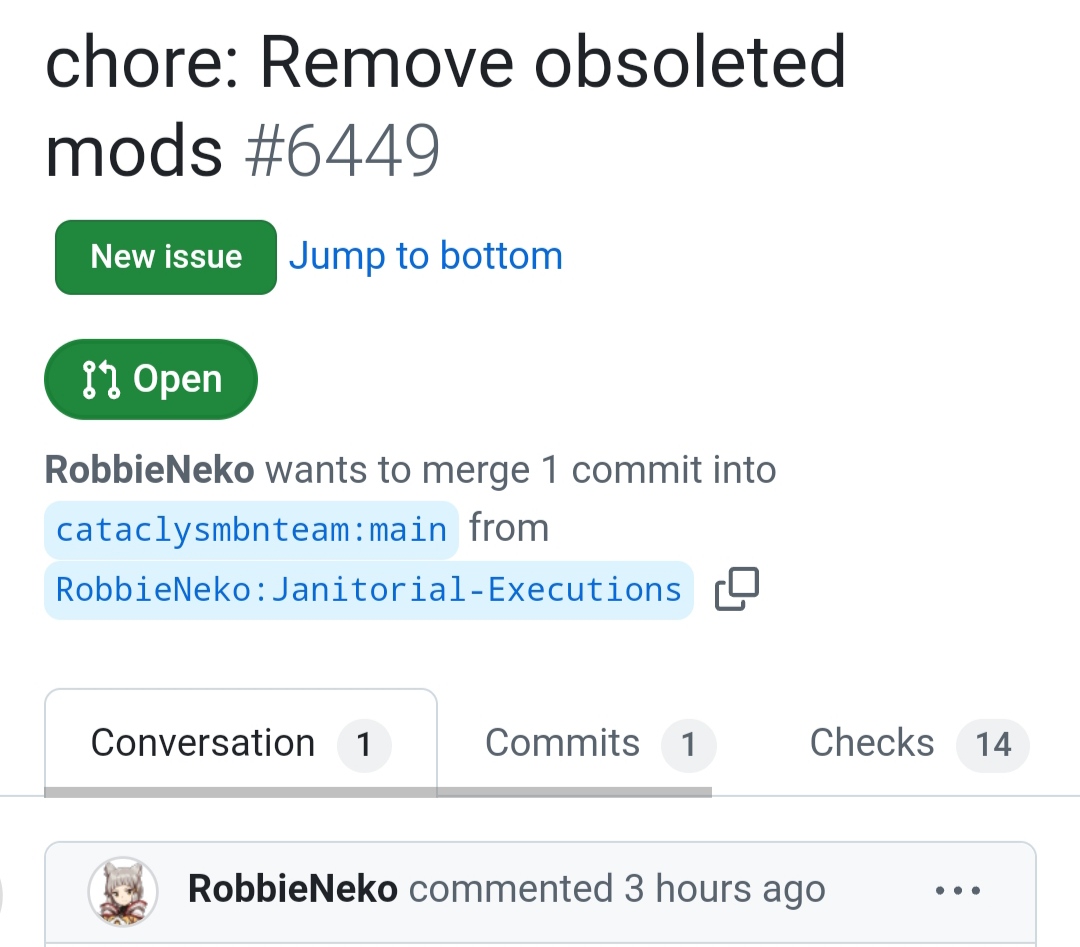The width and height of the screenshot is (1080, 947).
Task: Click the Commits count badge
Action: point(688,744)
